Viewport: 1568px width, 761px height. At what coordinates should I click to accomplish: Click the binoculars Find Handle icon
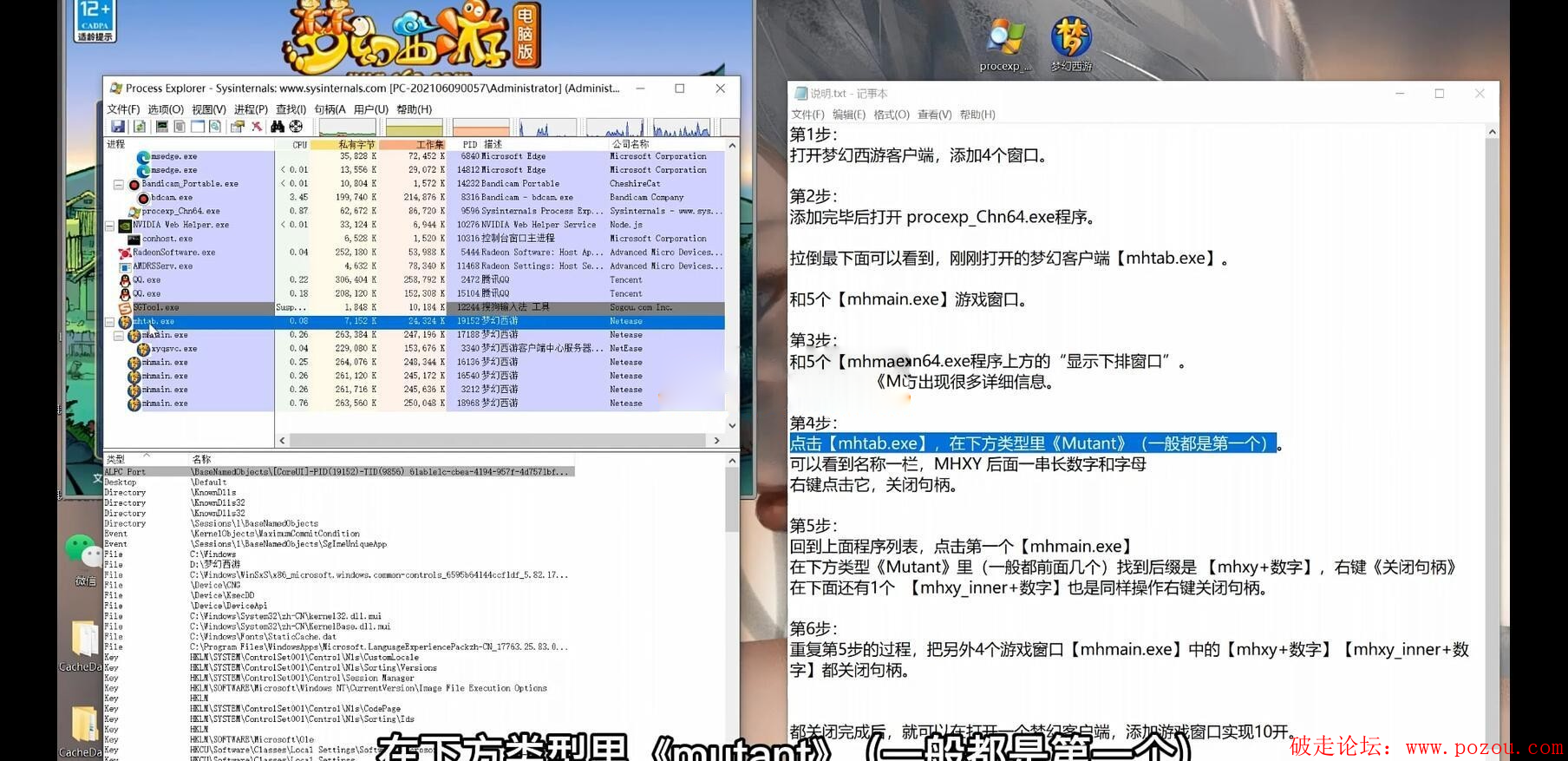(278, 127)
